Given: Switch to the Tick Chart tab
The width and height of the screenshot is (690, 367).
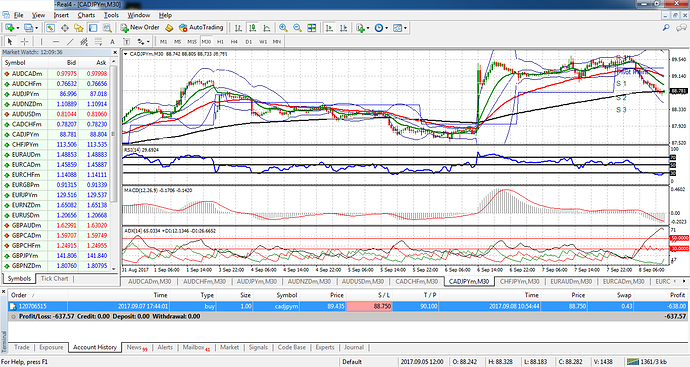Looking at the screenshot, I should click(x=55, y=279).
